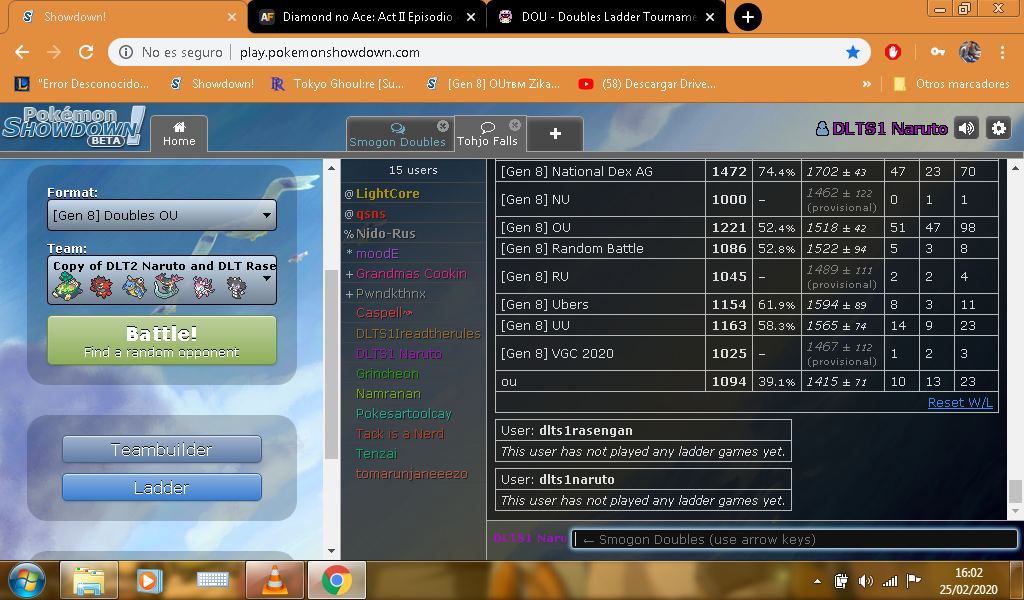This screenshot has height=600, width=1024.
Task: Open the Chrome three-dot menu
Action: coord(1002,52)
